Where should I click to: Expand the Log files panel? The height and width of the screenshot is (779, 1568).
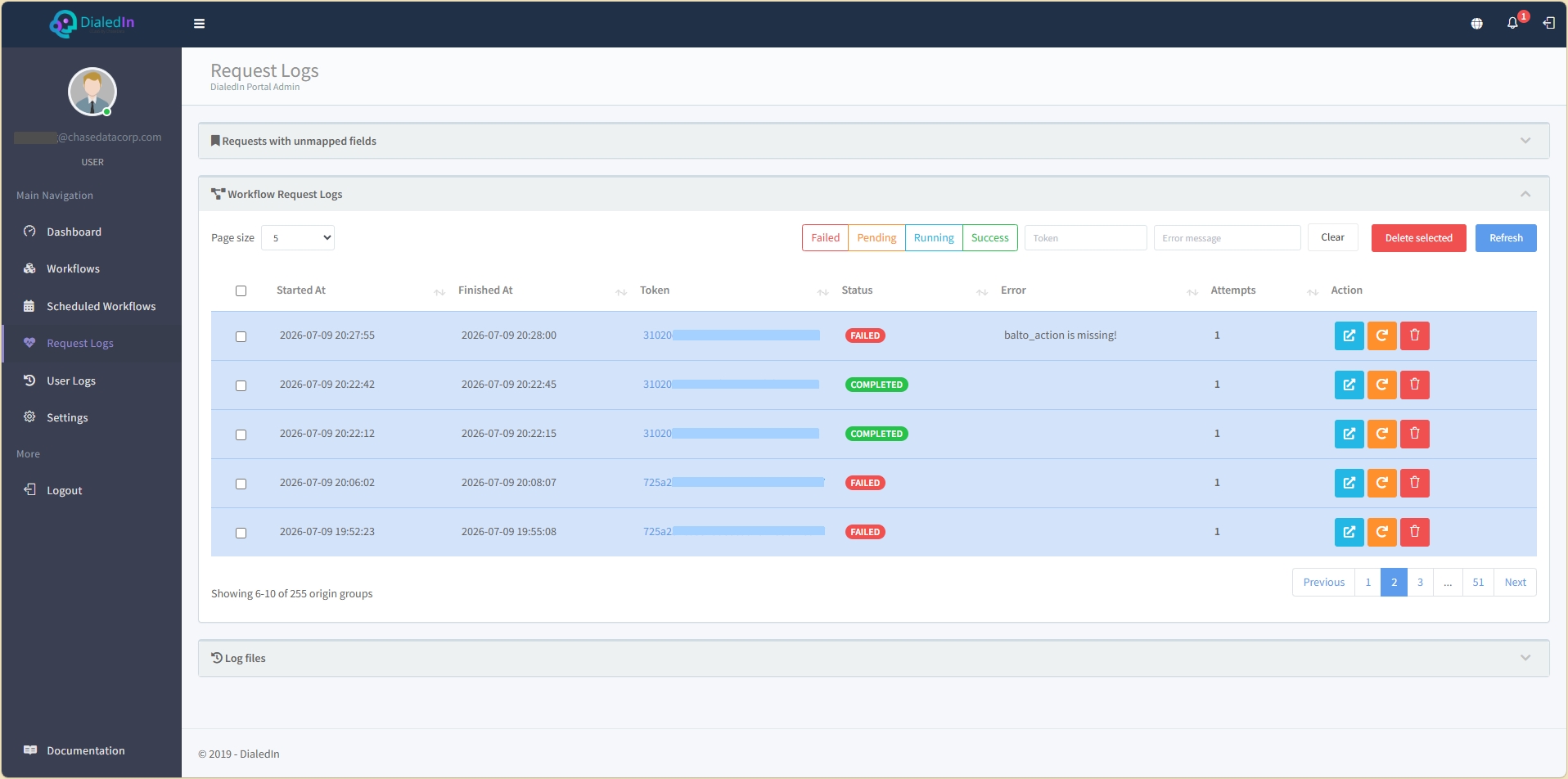coord(1525,658)
